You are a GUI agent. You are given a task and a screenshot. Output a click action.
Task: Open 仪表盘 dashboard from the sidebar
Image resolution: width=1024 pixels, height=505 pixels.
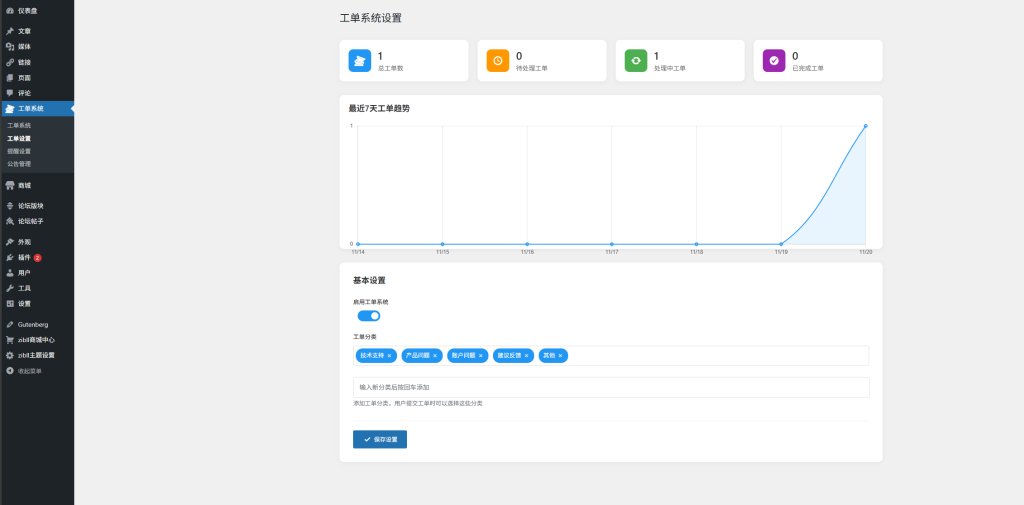(26, 10)
